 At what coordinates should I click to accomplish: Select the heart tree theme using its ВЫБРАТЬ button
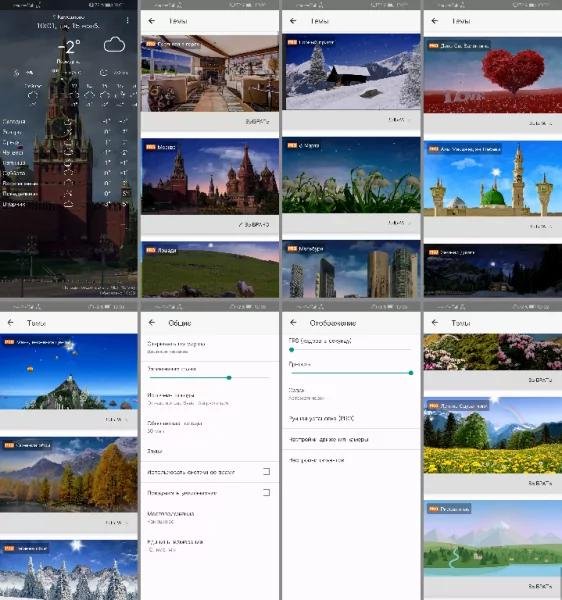[x=540, y=123]
